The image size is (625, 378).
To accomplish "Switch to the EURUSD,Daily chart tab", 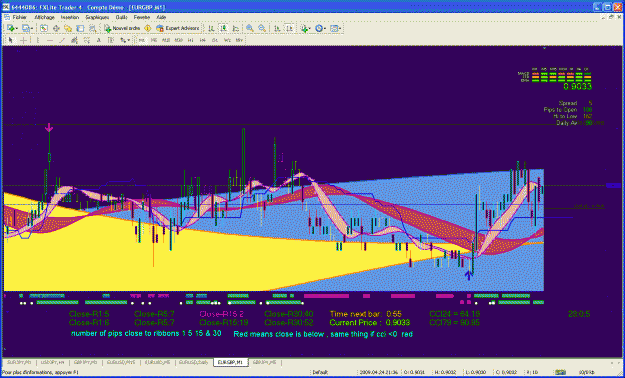I will 193,362.
